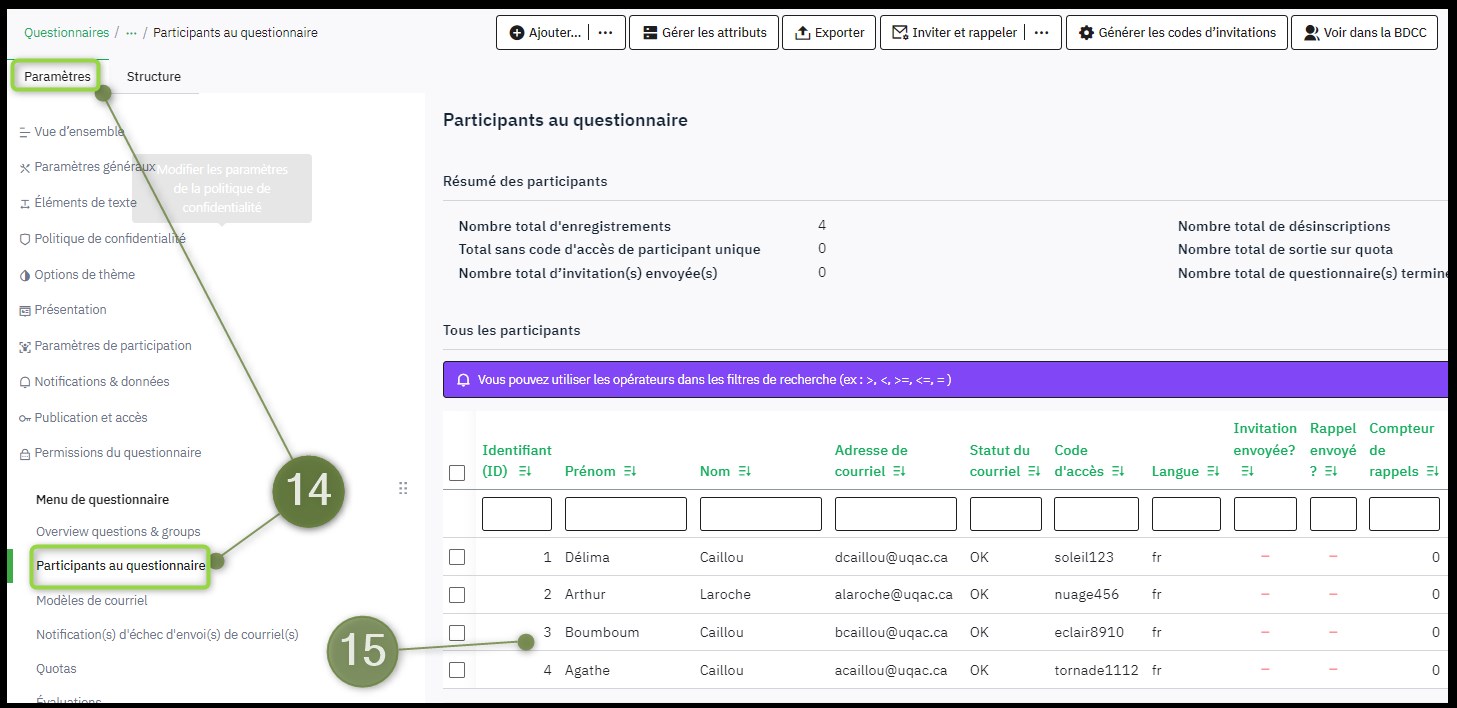
Task: Open the more options menu beside Ajouter
Action: (606, 33)
